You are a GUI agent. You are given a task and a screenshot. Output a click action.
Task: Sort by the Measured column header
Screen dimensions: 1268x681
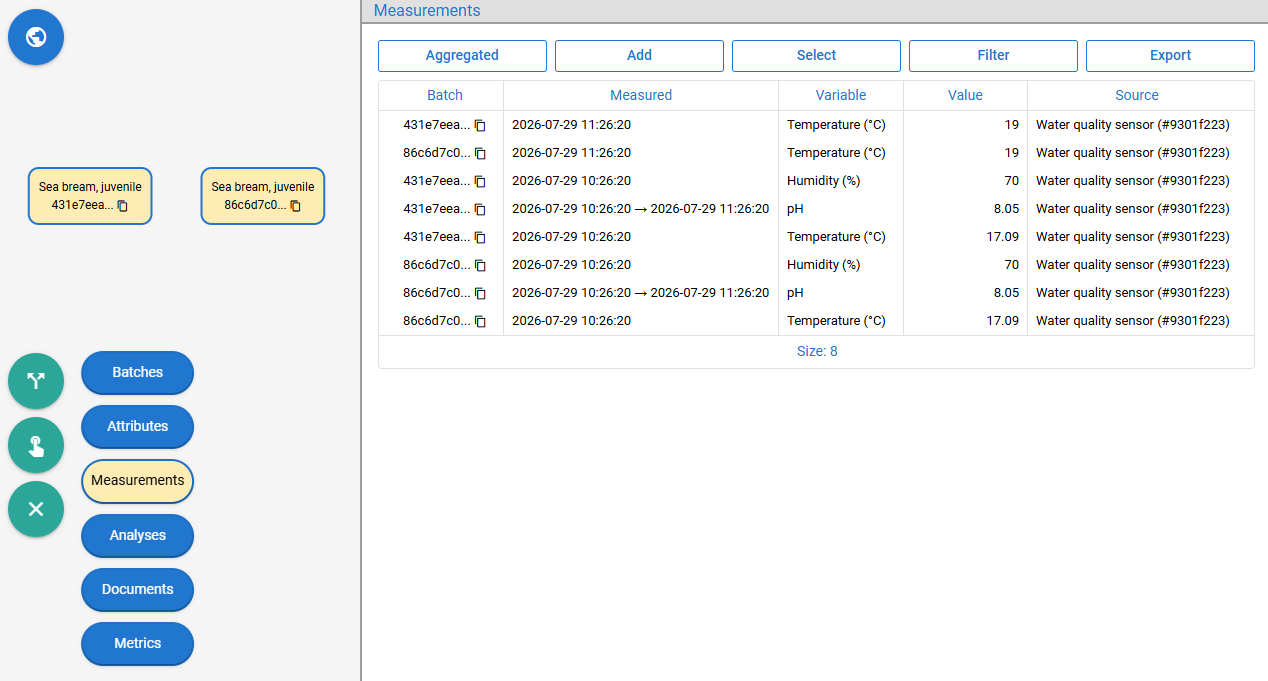pos(641,95)
